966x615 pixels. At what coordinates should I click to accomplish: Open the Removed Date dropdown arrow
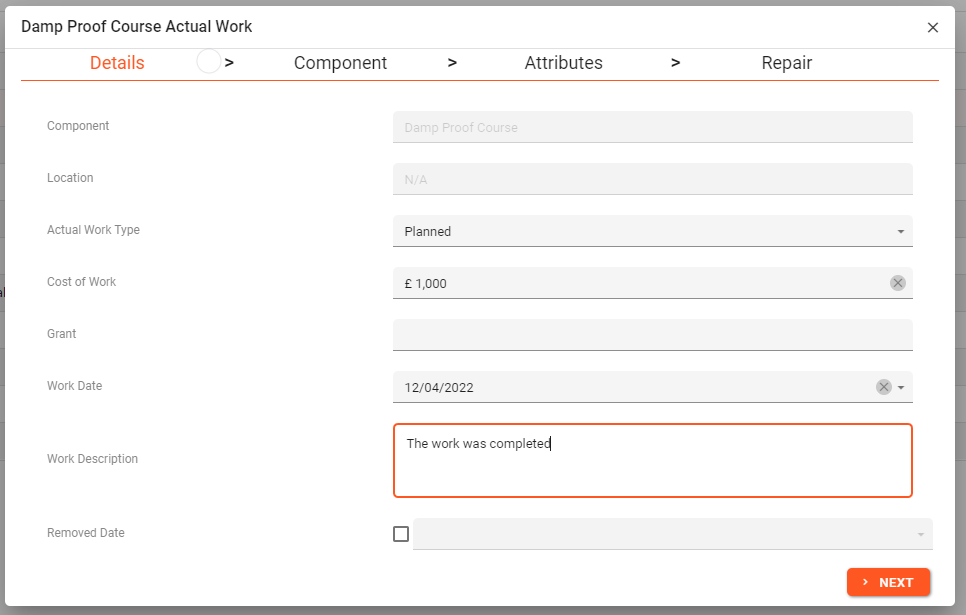tap(920, 535)
